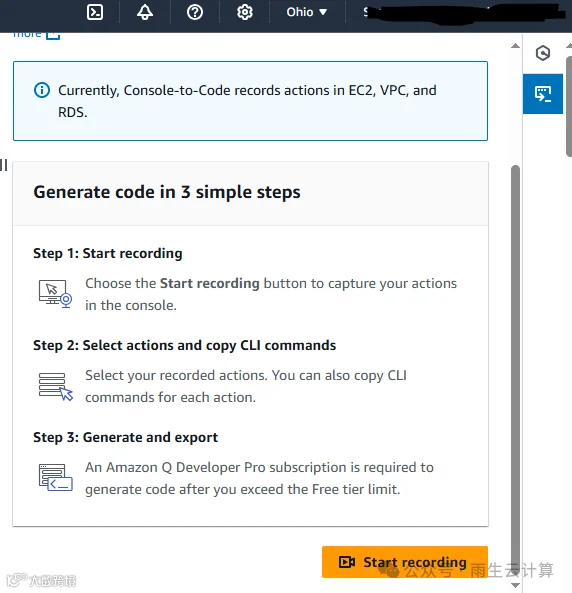This screenshot has width=572, height=593.
Task: Click the Step 3 code export icon
Action: pos(56,478)
